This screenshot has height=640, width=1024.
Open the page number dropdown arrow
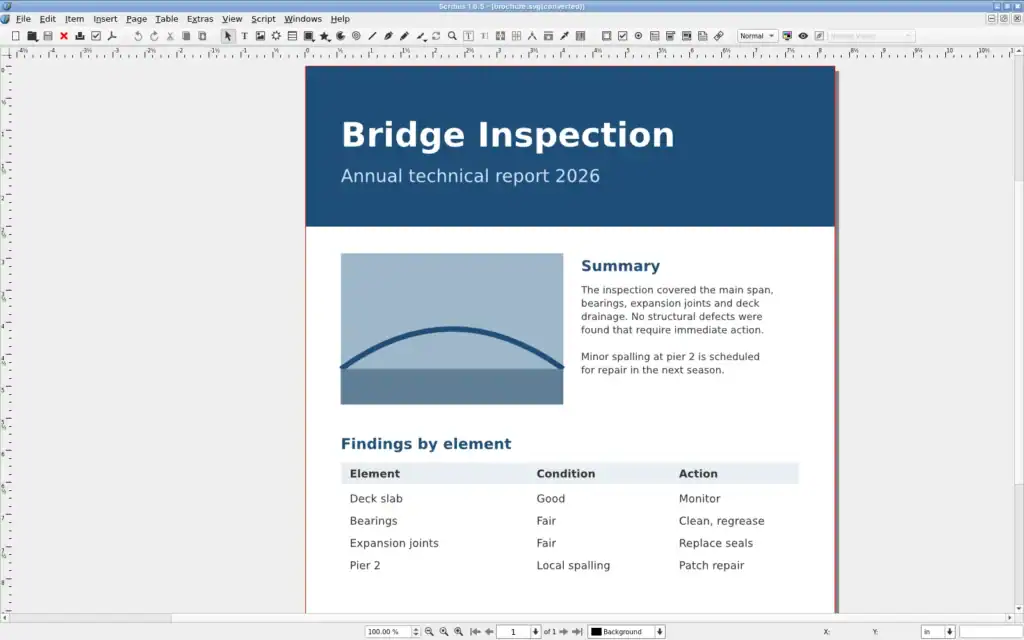pyautogui.click(x=536, y=632)
